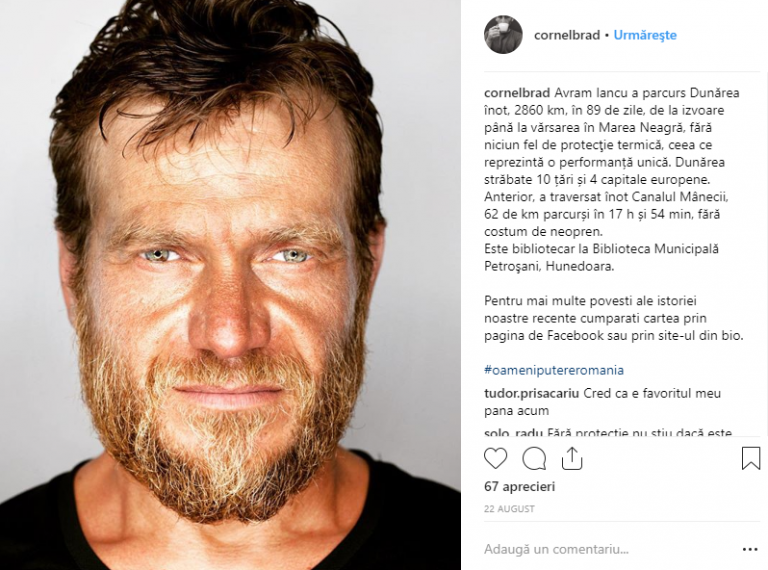Image resolution: width=768 pixels, height=570 pixels.
Task: Click cornelbrad profile avatar
Action: click(503, 35)
